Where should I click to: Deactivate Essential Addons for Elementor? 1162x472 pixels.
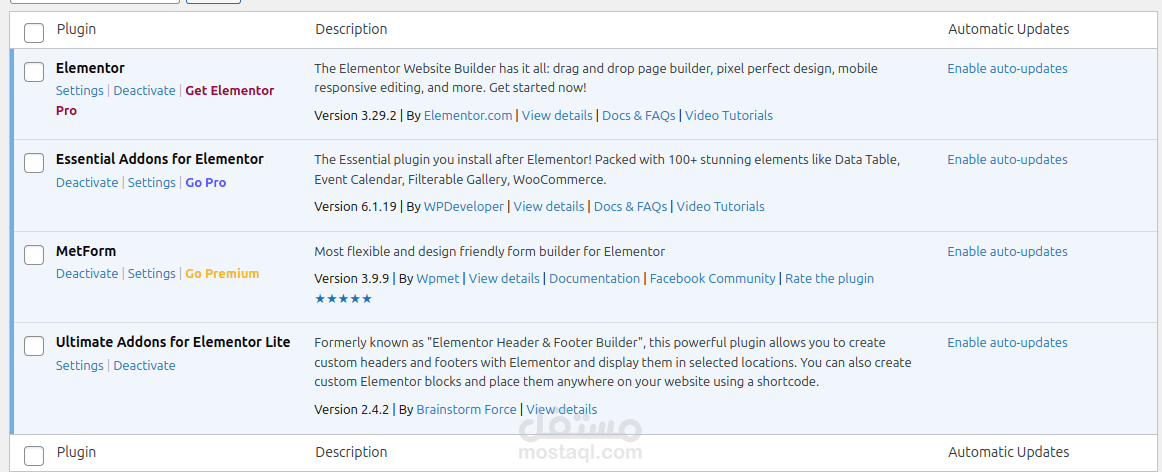point(87,182)
